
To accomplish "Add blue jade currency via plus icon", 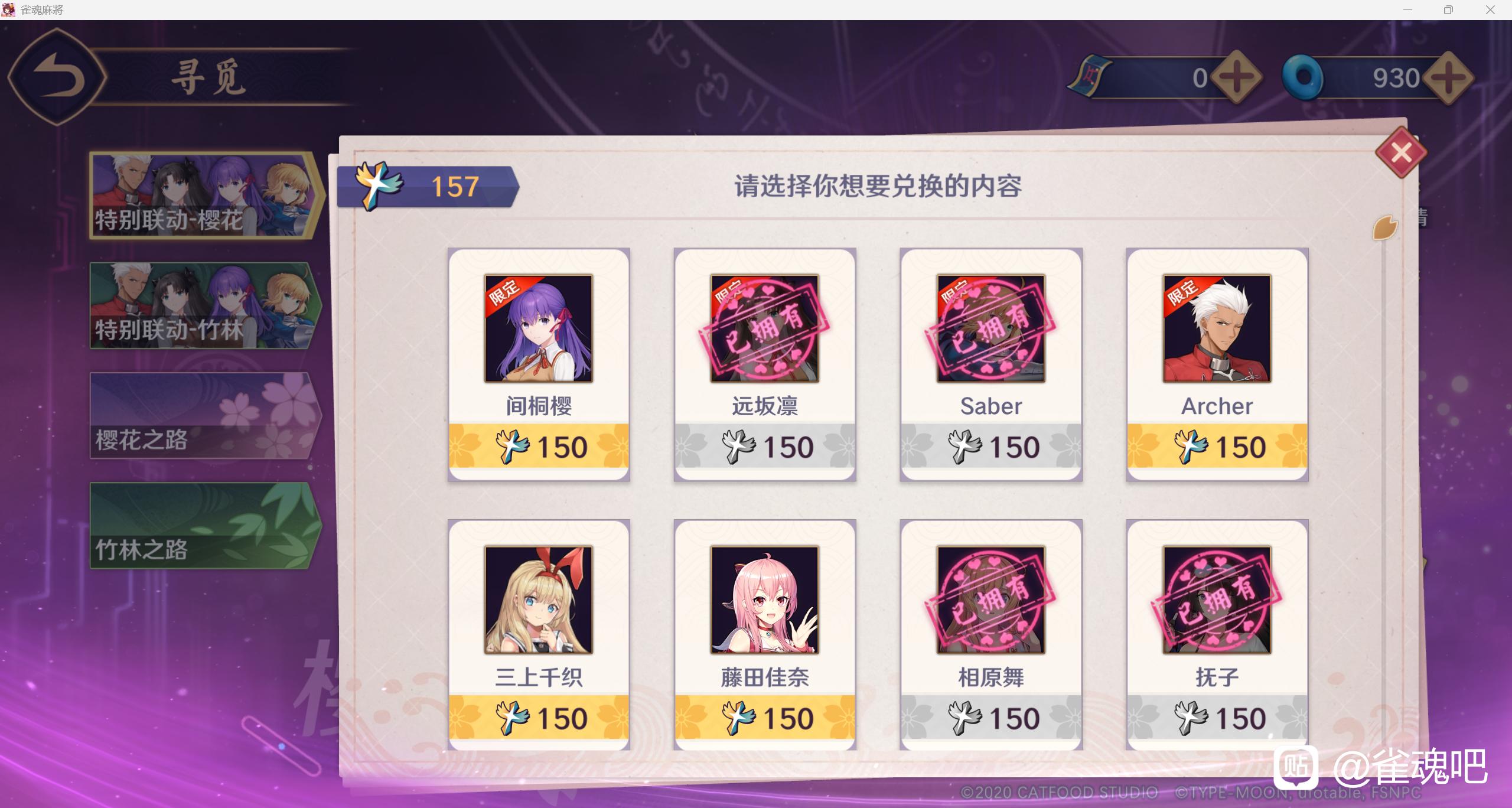I will point(1448,77).
